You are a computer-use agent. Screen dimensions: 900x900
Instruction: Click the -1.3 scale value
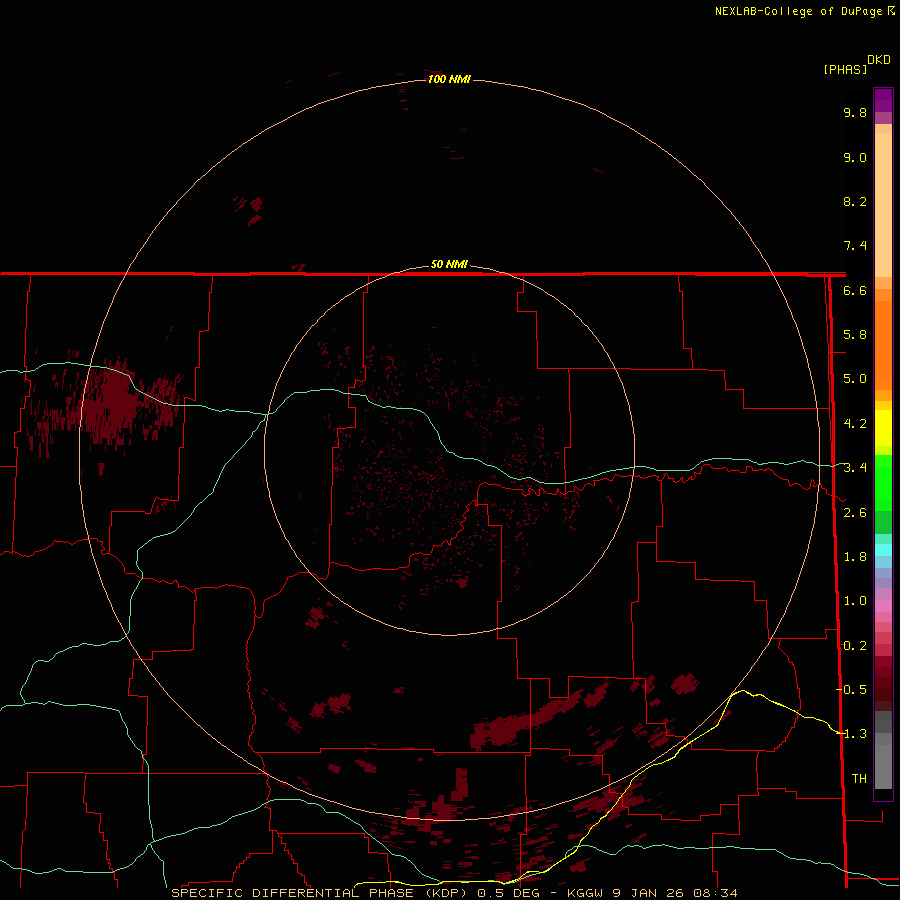pos(851,734)
